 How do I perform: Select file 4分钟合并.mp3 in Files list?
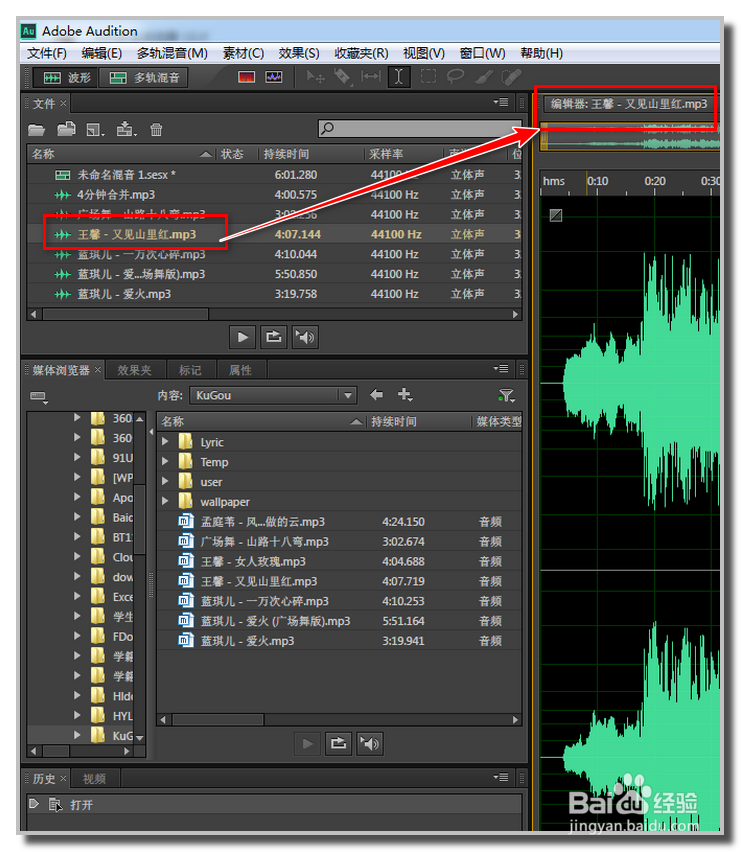[274, 195]
